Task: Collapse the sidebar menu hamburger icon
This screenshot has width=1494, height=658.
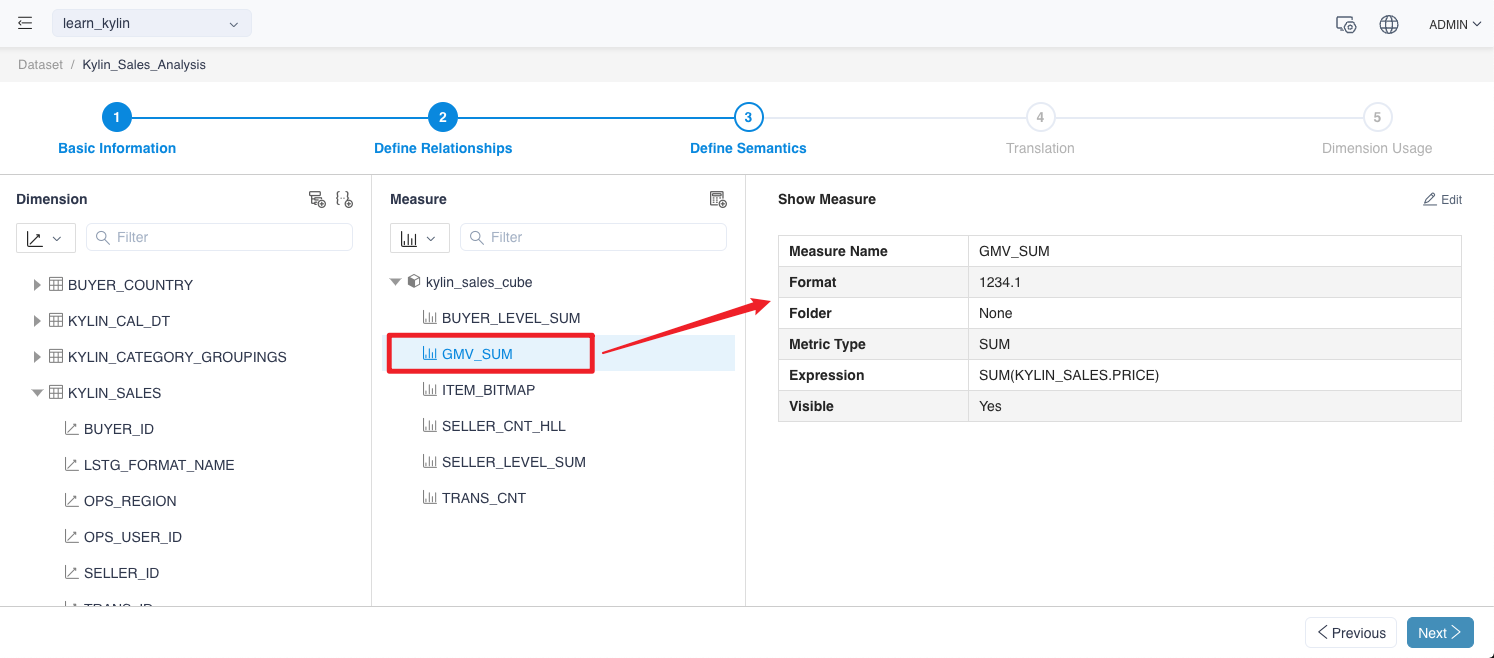Action: pyautogui.click(x=25, y=23)
